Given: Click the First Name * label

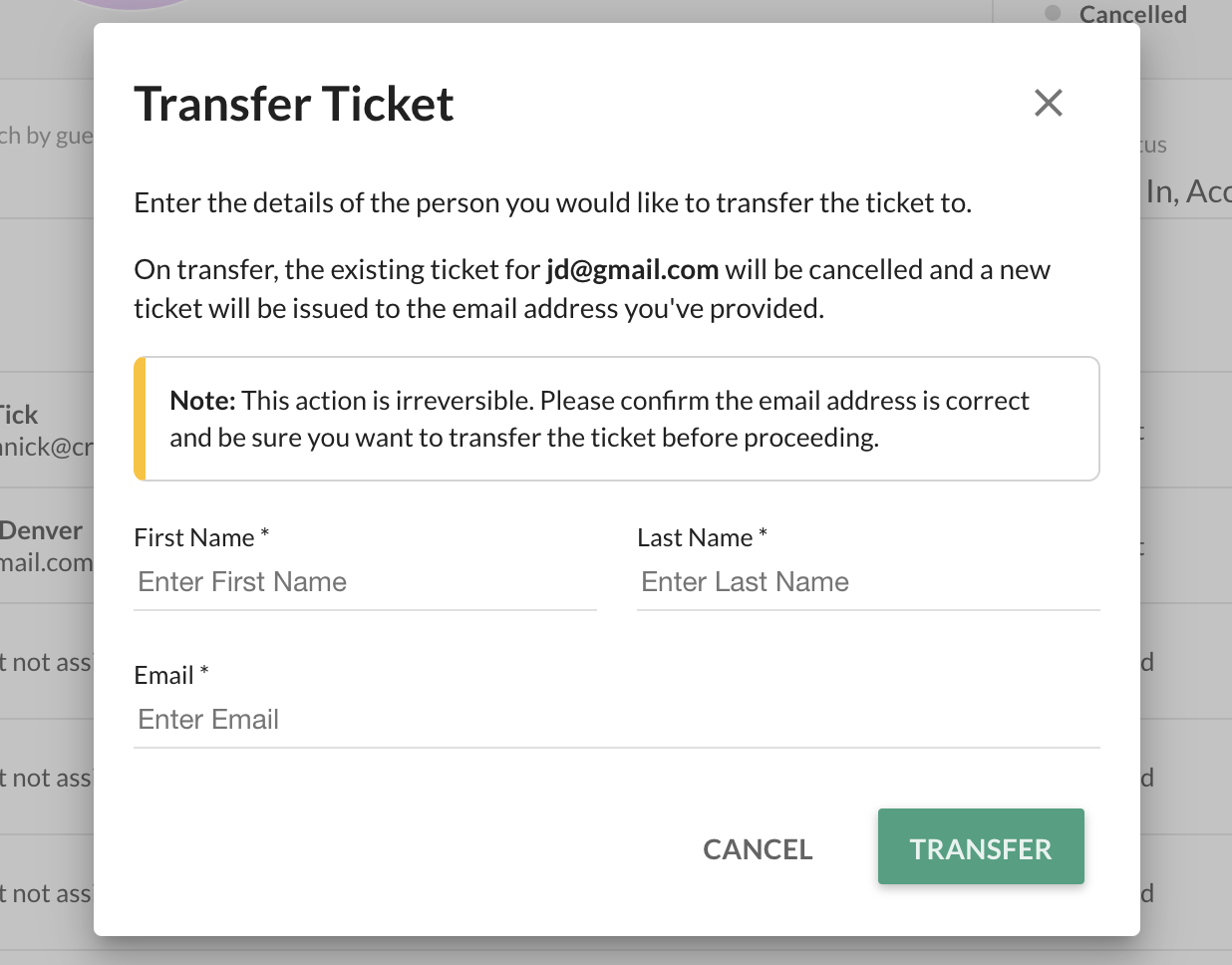Looking at the screenshot, I should [202, 538].
